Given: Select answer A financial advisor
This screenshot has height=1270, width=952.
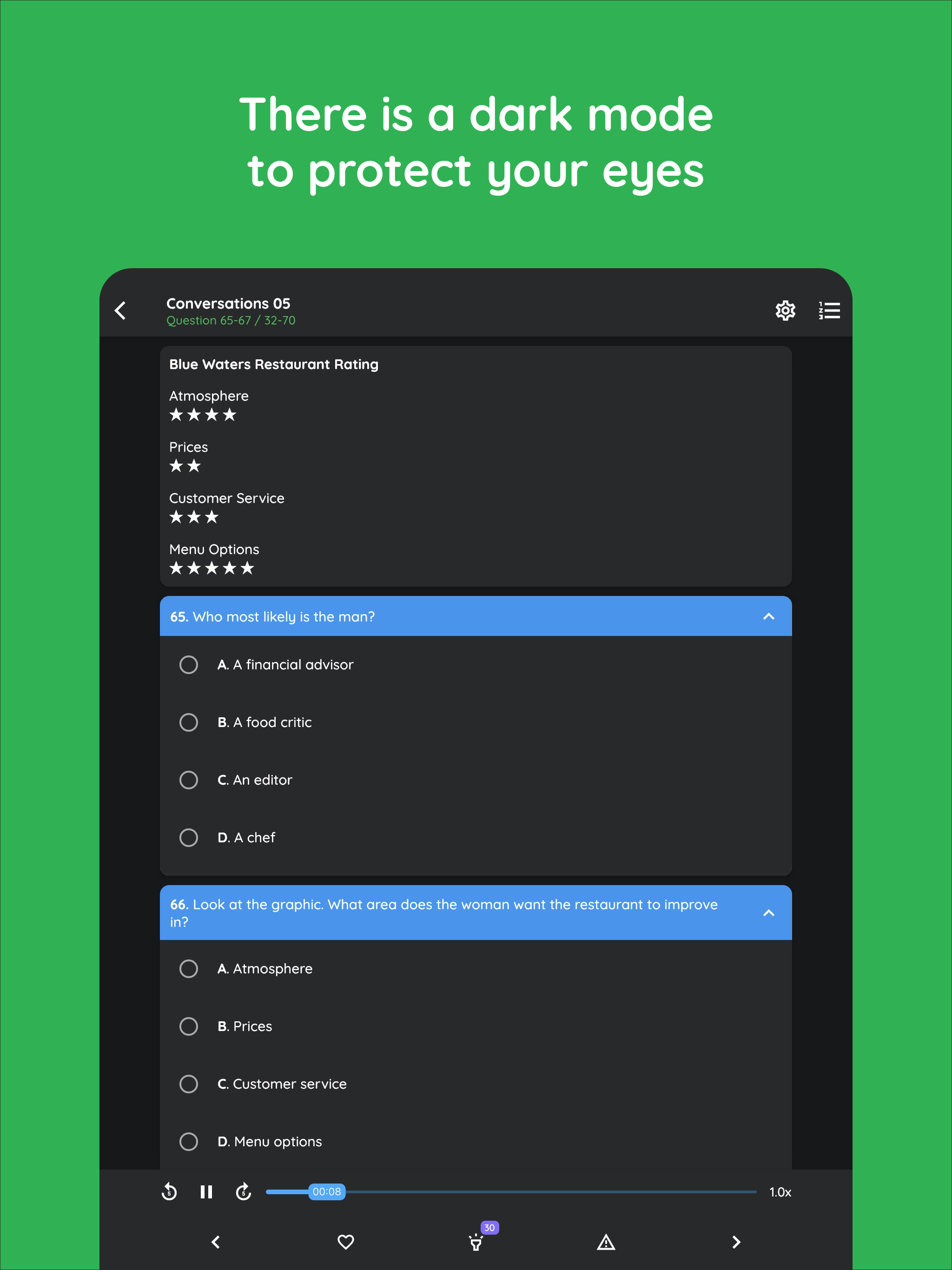Looking at the screenshot, I should (476, 664).
